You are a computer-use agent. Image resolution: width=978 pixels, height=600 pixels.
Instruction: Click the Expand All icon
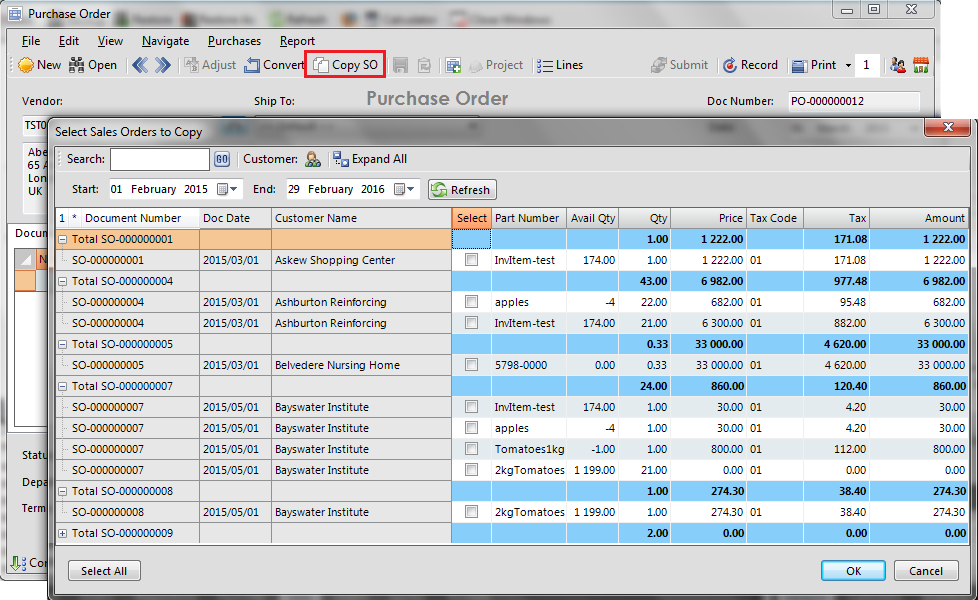340,159
